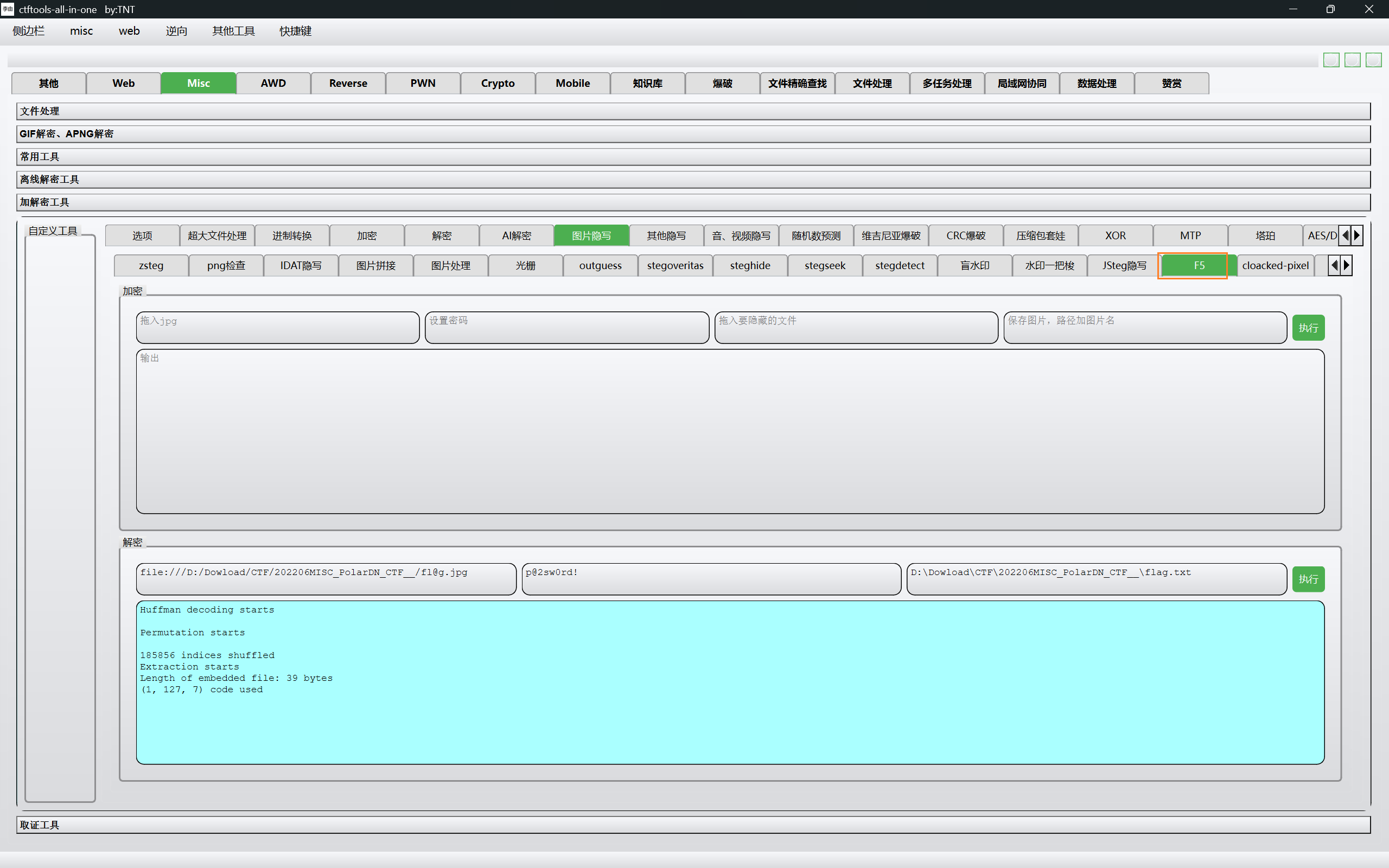Click the flag.txt output path field
The width and height of the screenshot is (1389, 868).
(1096, 579)
